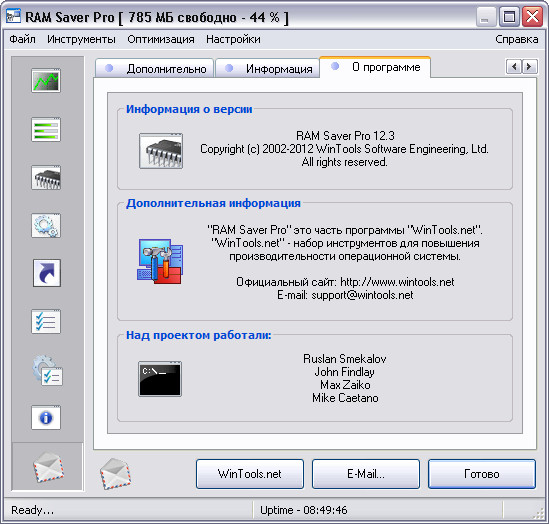Open the Инструменты menu

coord(81,39)
